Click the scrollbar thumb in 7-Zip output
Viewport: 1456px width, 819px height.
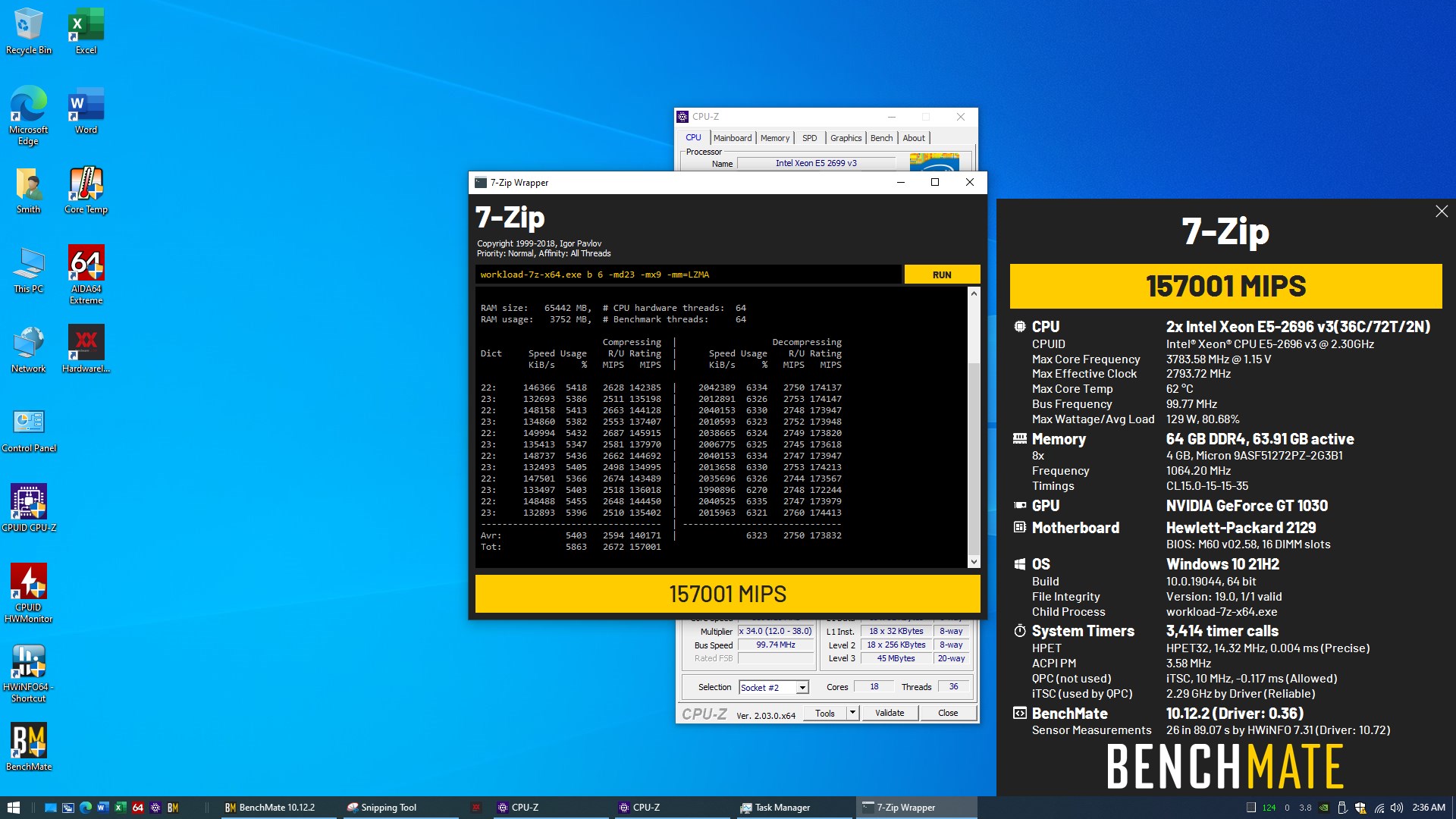tap(974, 459)
